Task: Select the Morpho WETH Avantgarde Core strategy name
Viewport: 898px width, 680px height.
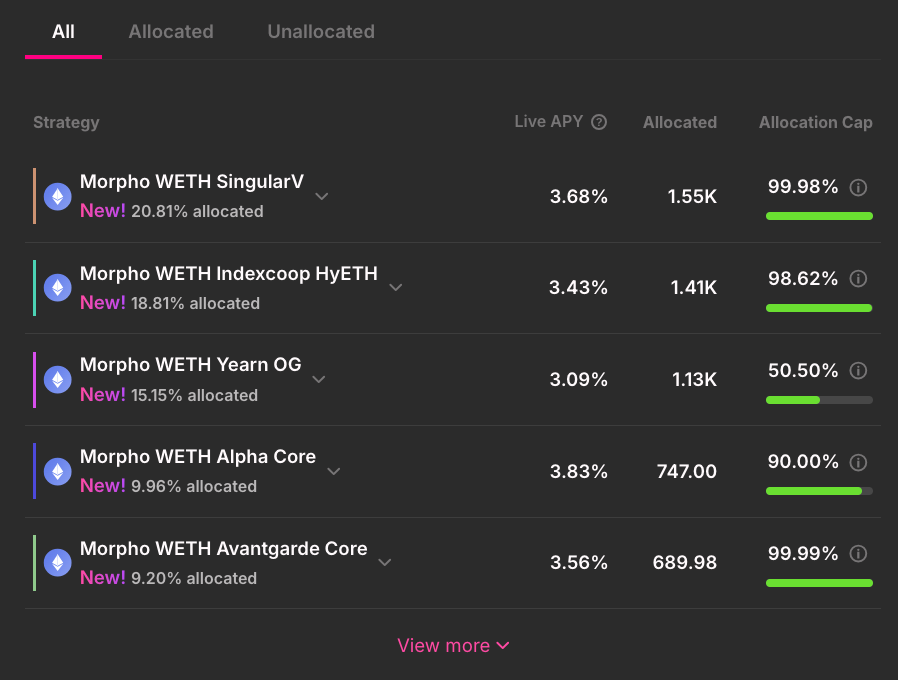Action: (x=223, y=549)
